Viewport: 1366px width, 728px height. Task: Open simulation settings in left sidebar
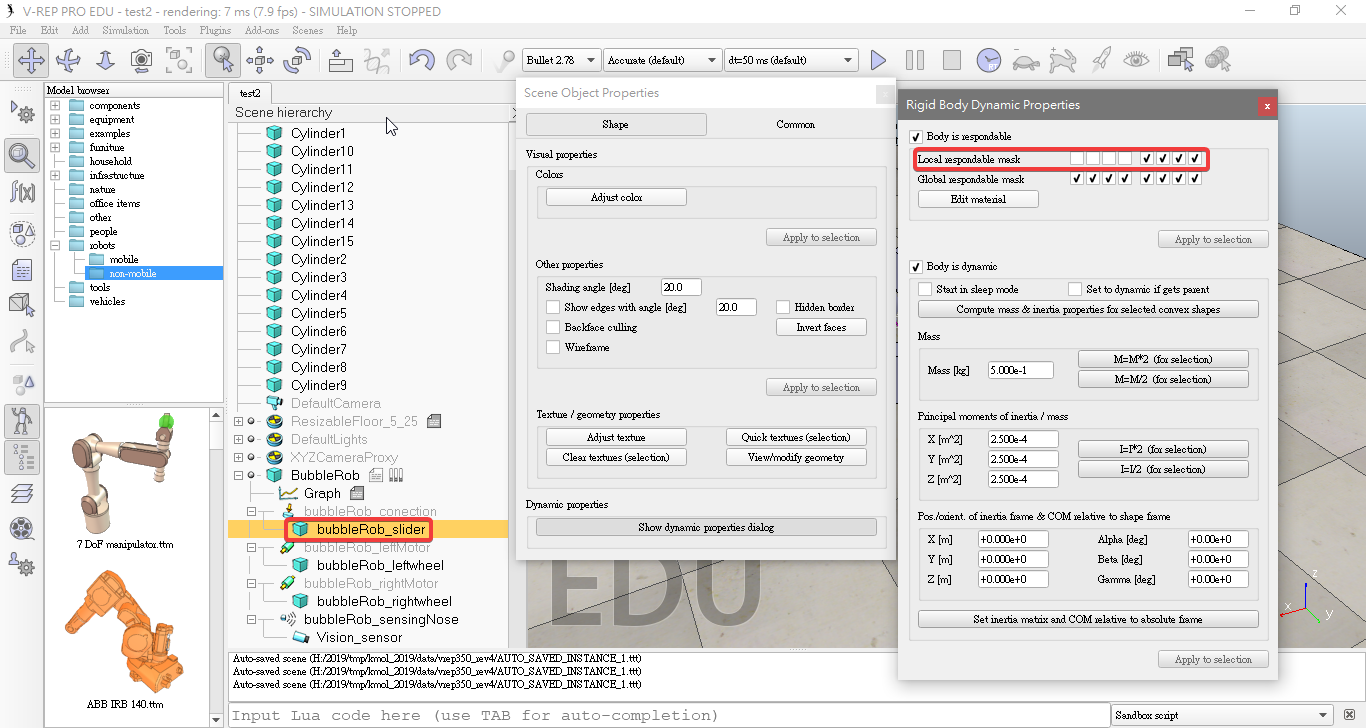tap(22, 112)
